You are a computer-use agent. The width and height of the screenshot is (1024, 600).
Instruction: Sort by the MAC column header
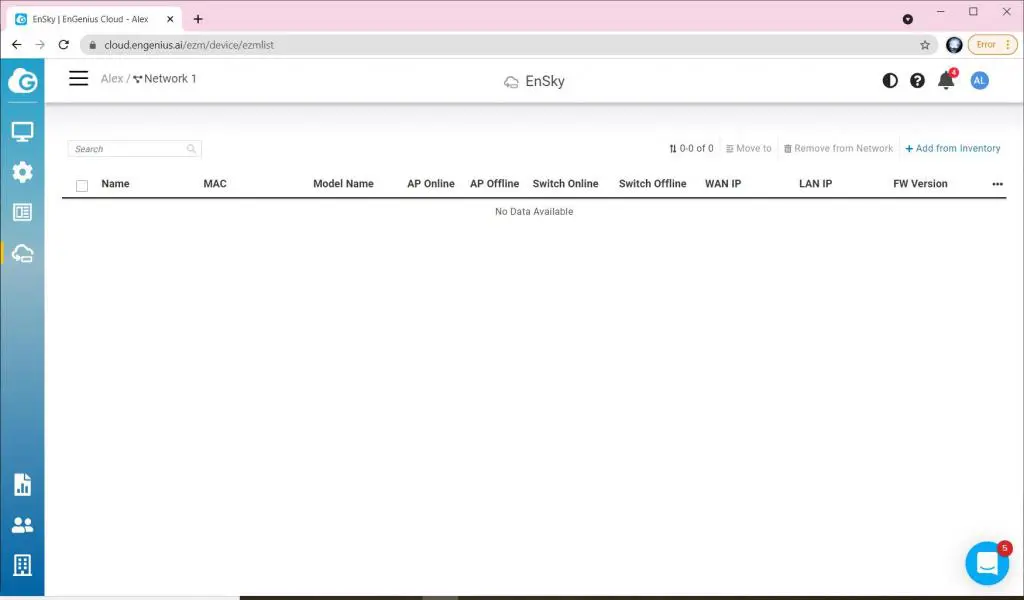point(215,184)
